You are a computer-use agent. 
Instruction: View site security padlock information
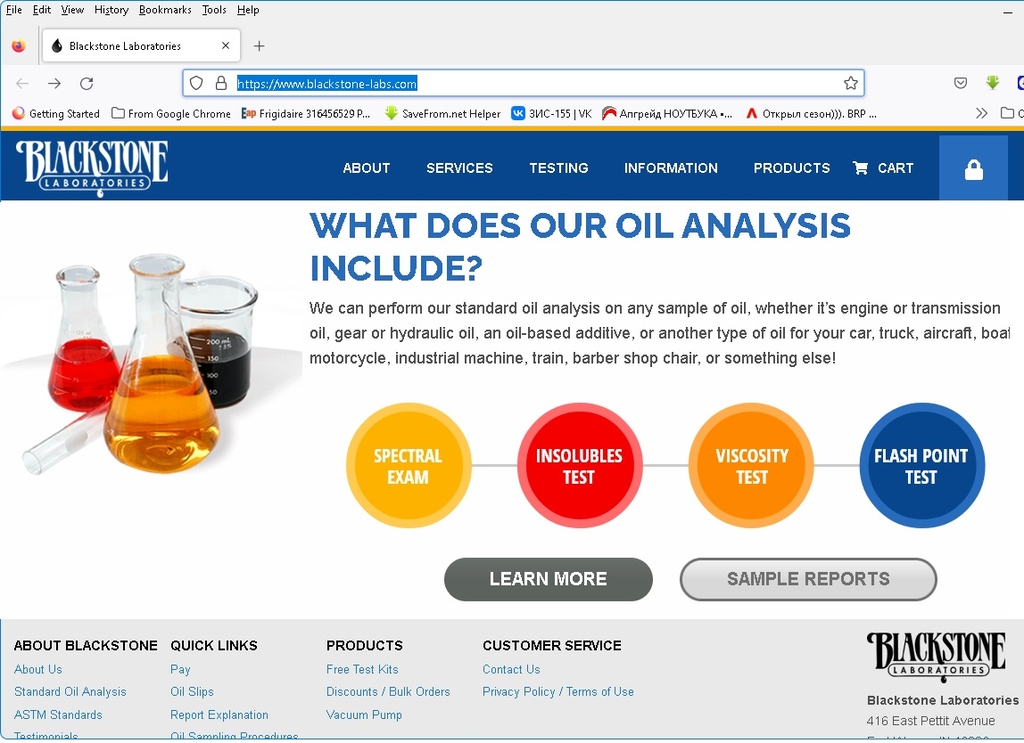[221, 83]
